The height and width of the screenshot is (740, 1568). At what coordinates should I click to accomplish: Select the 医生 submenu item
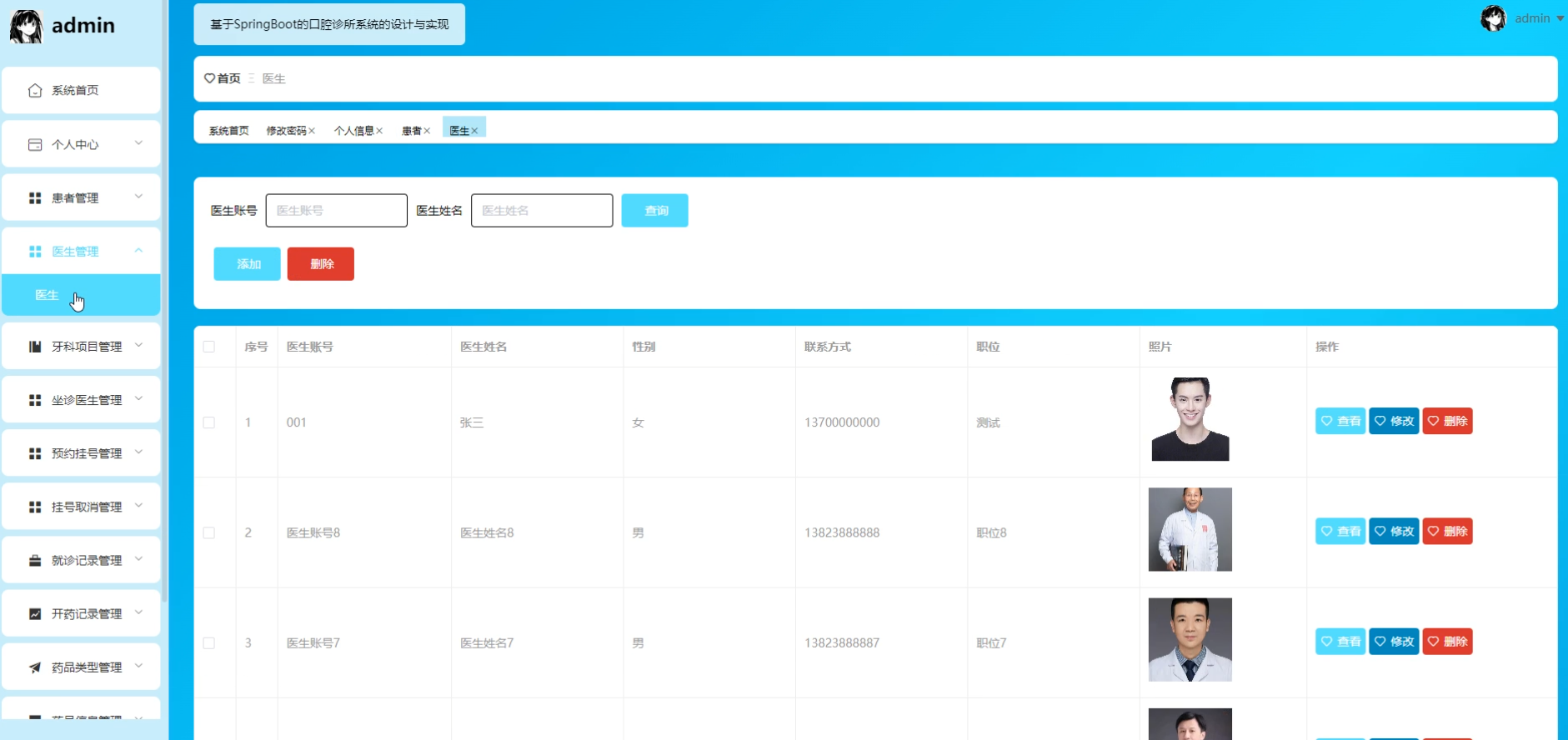coord(81,295)
